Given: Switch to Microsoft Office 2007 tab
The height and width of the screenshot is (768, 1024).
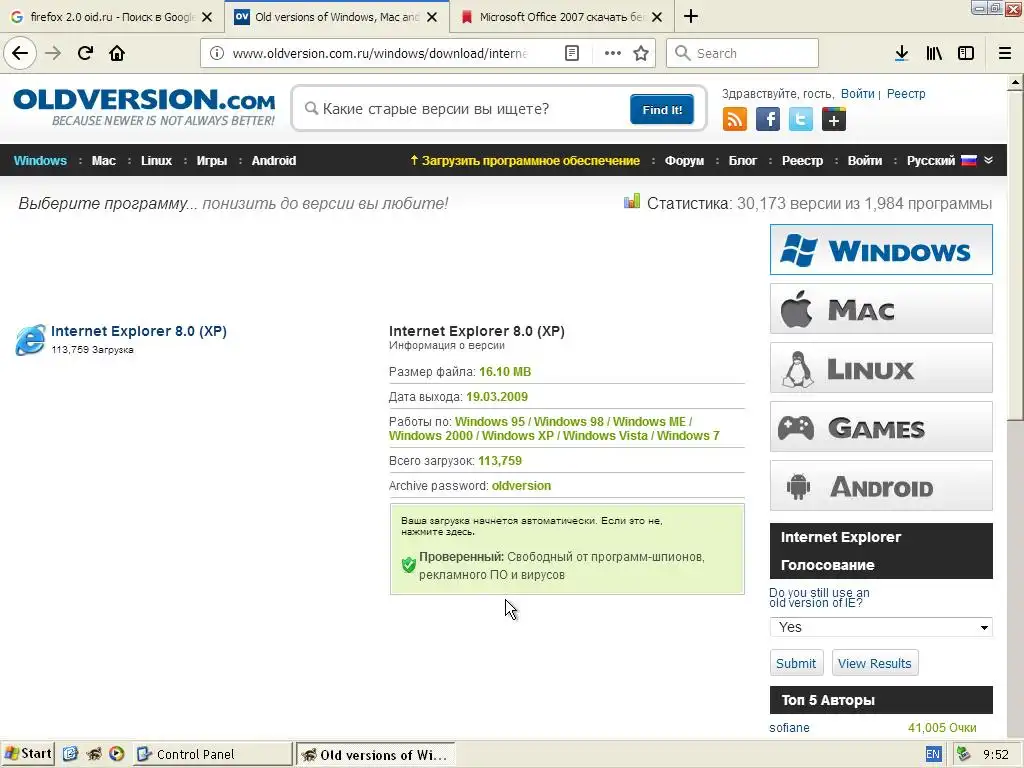Looking at the screenshot, I should pyautogui.click(x=562, y=17).
